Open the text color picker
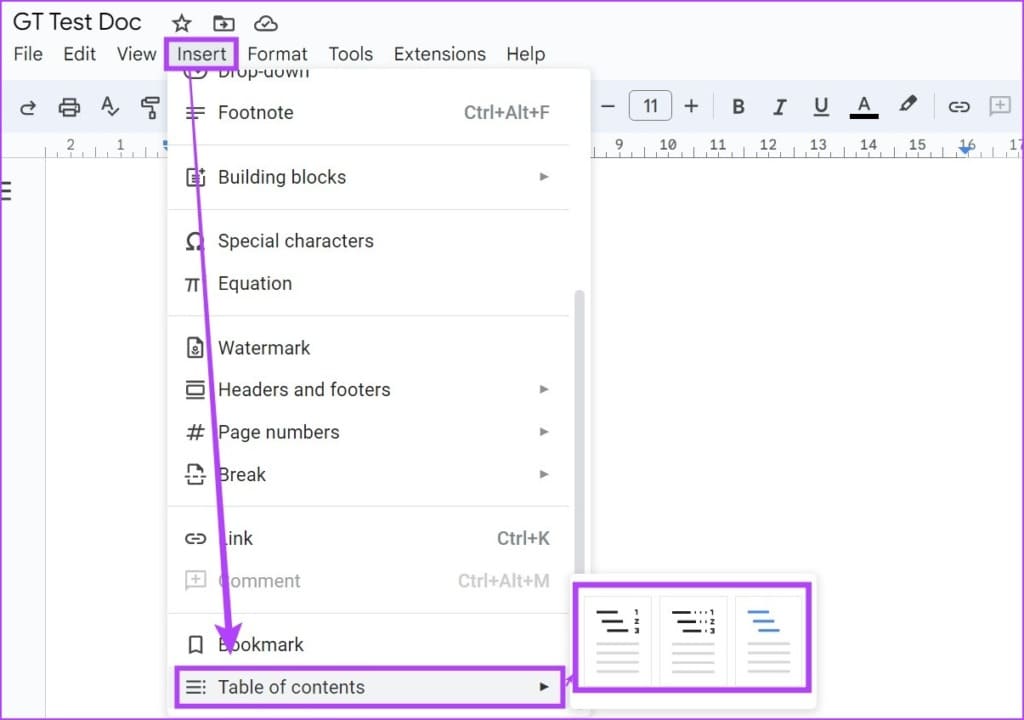Image resolution: width=1024 pixels, height=720 pixels. [x=864, y=107]
